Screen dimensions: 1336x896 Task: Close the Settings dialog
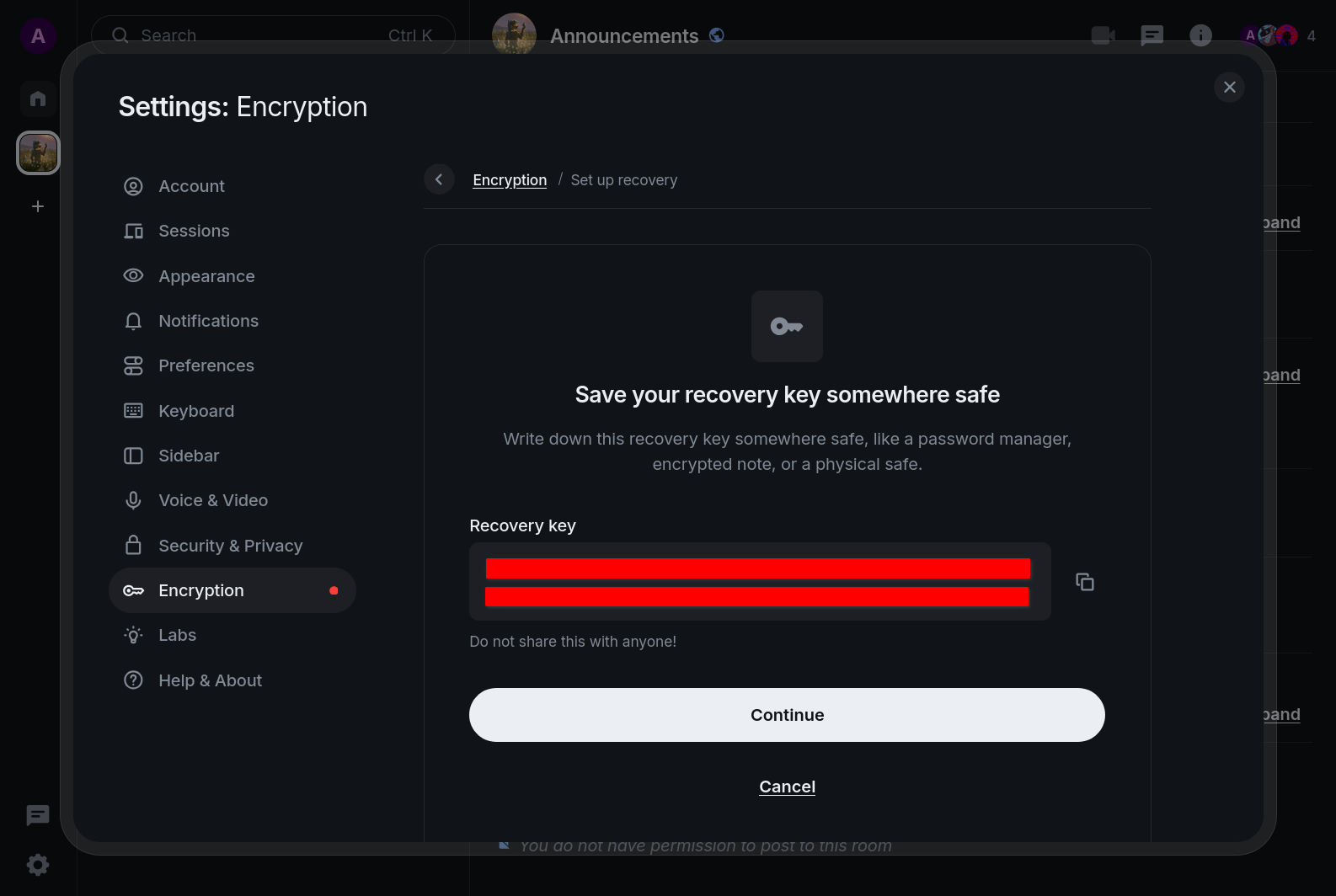[1229, 88]
